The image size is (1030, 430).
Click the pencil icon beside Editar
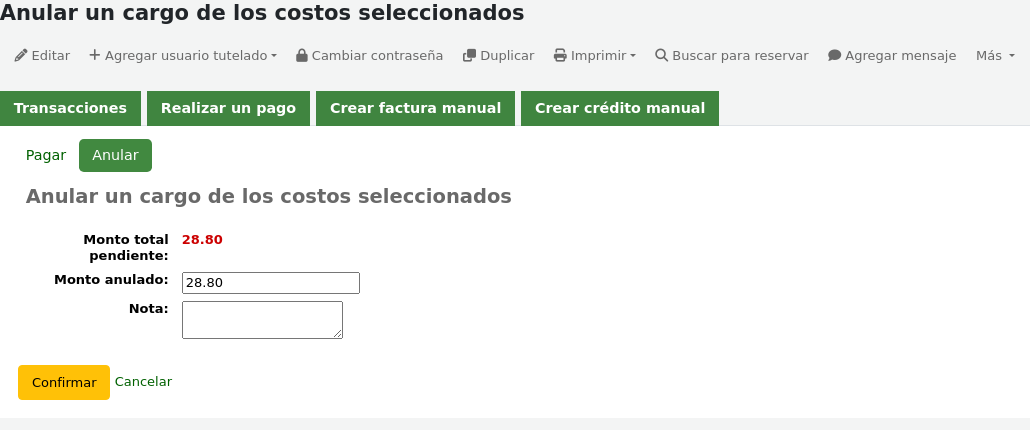click(20, 56)
